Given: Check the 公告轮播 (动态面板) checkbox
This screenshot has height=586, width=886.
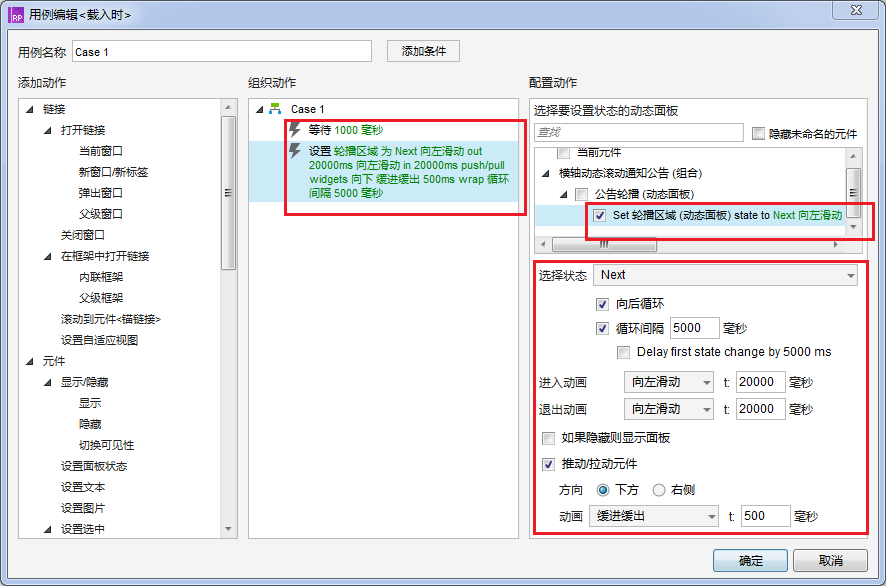Looking at the screenshot, I should [581, 194].
